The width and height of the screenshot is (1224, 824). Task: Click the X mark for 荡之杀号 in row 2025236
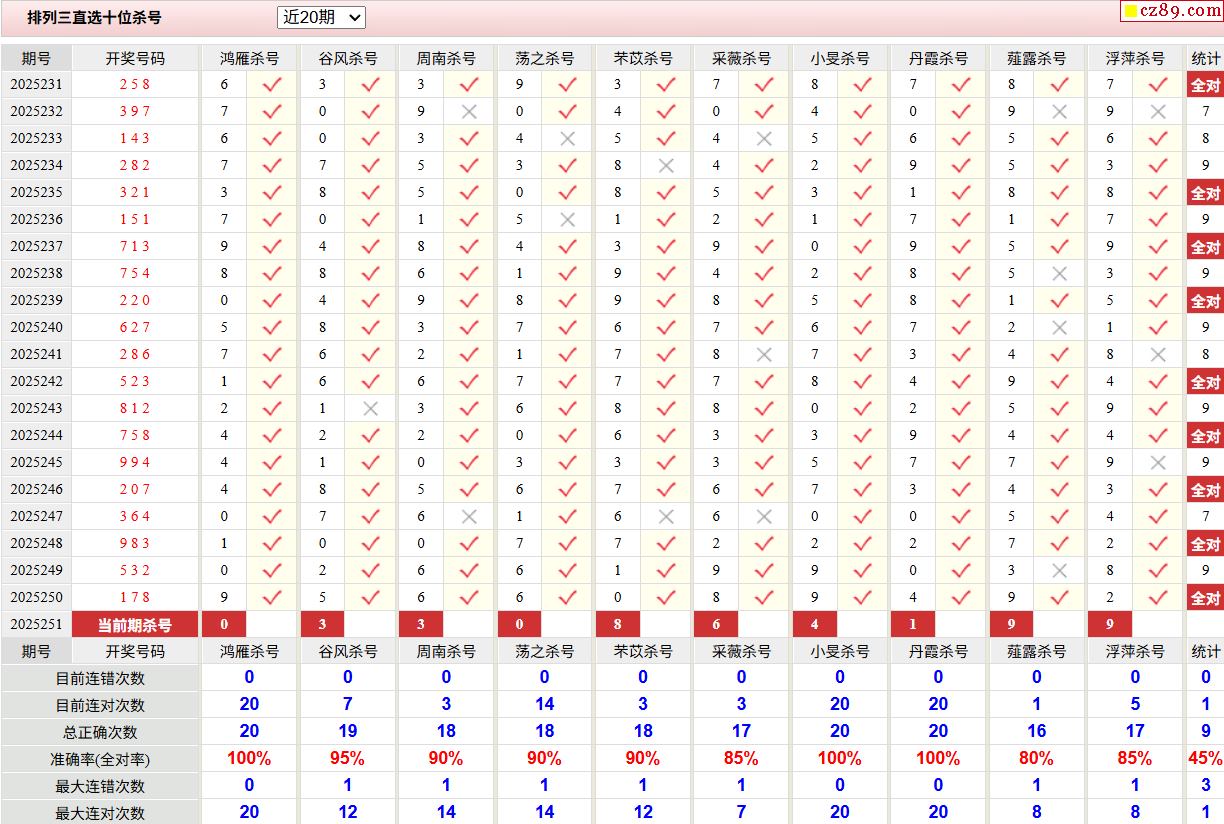click(x=567, y=220)
